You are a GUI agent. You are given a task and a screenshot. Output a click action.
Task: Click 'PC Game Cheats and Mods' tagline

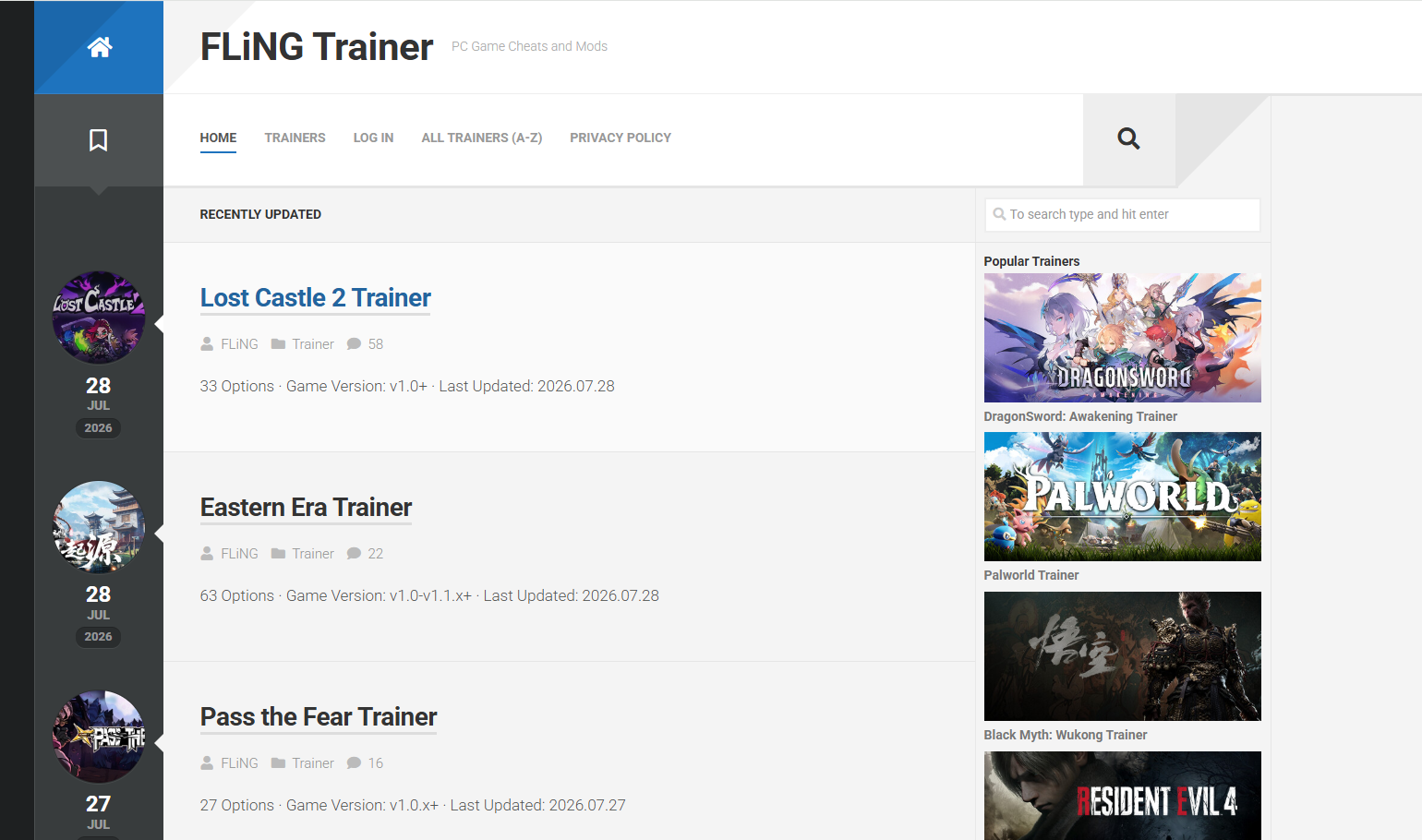tap(529, 46)
